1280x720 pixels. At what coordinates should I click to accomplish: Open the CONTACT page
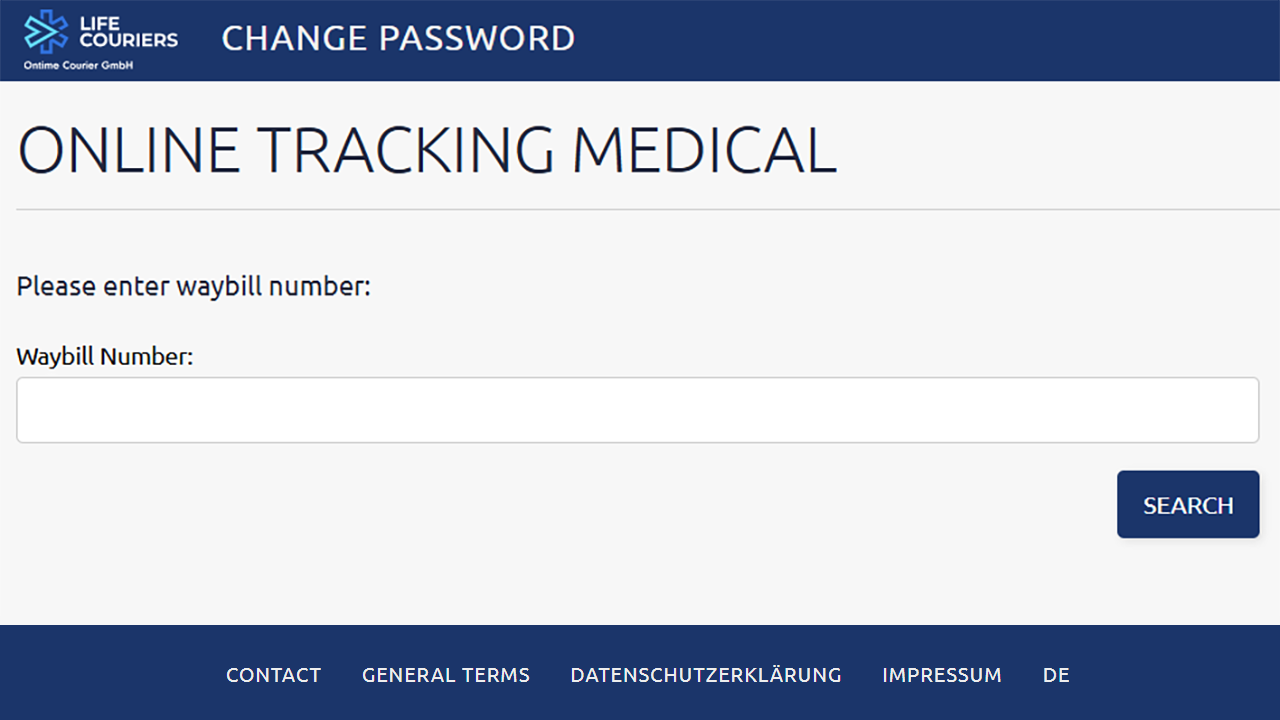(x=273, y=675)
